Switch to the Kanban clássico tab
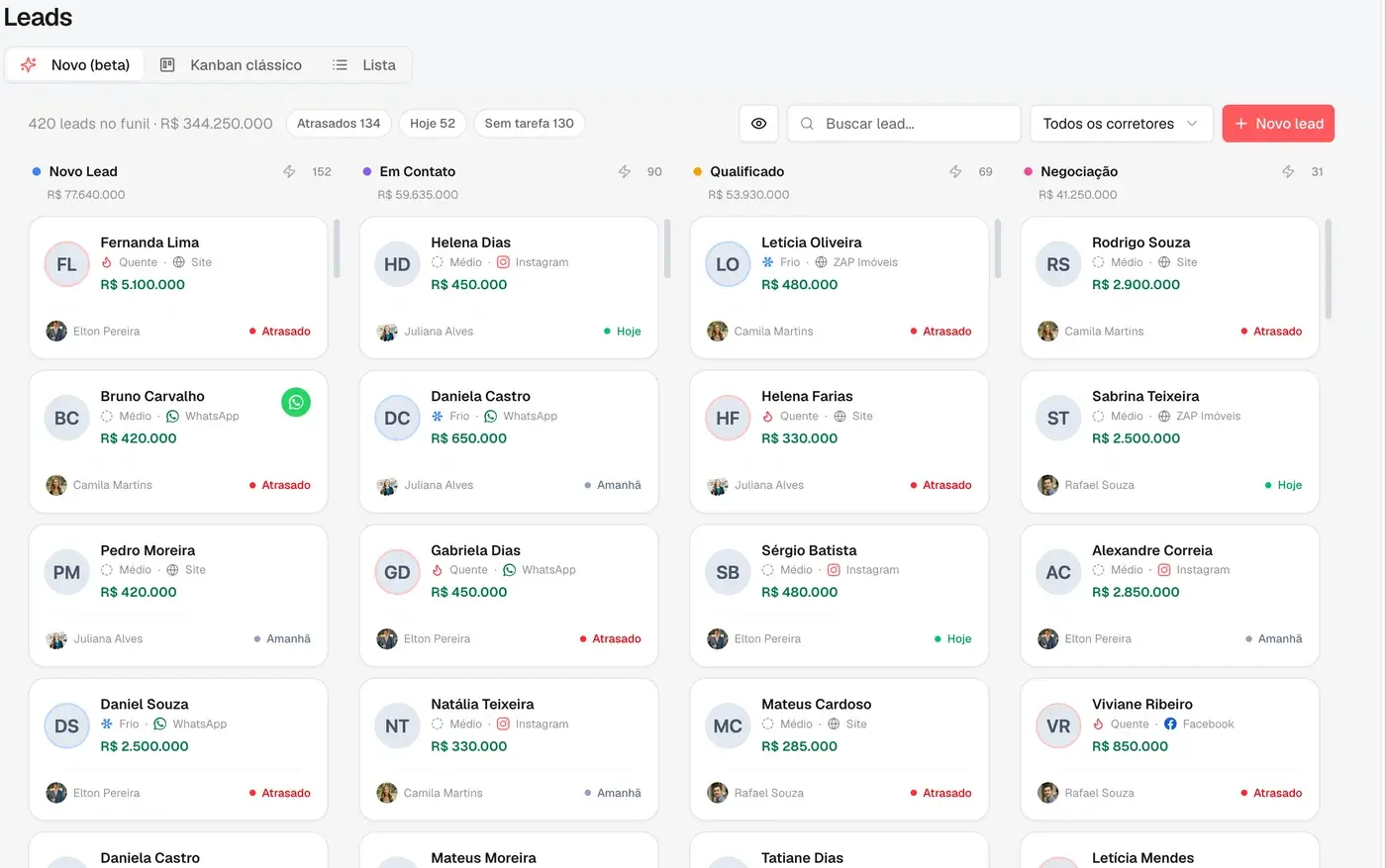1386x868 pixels. (232, 65)
